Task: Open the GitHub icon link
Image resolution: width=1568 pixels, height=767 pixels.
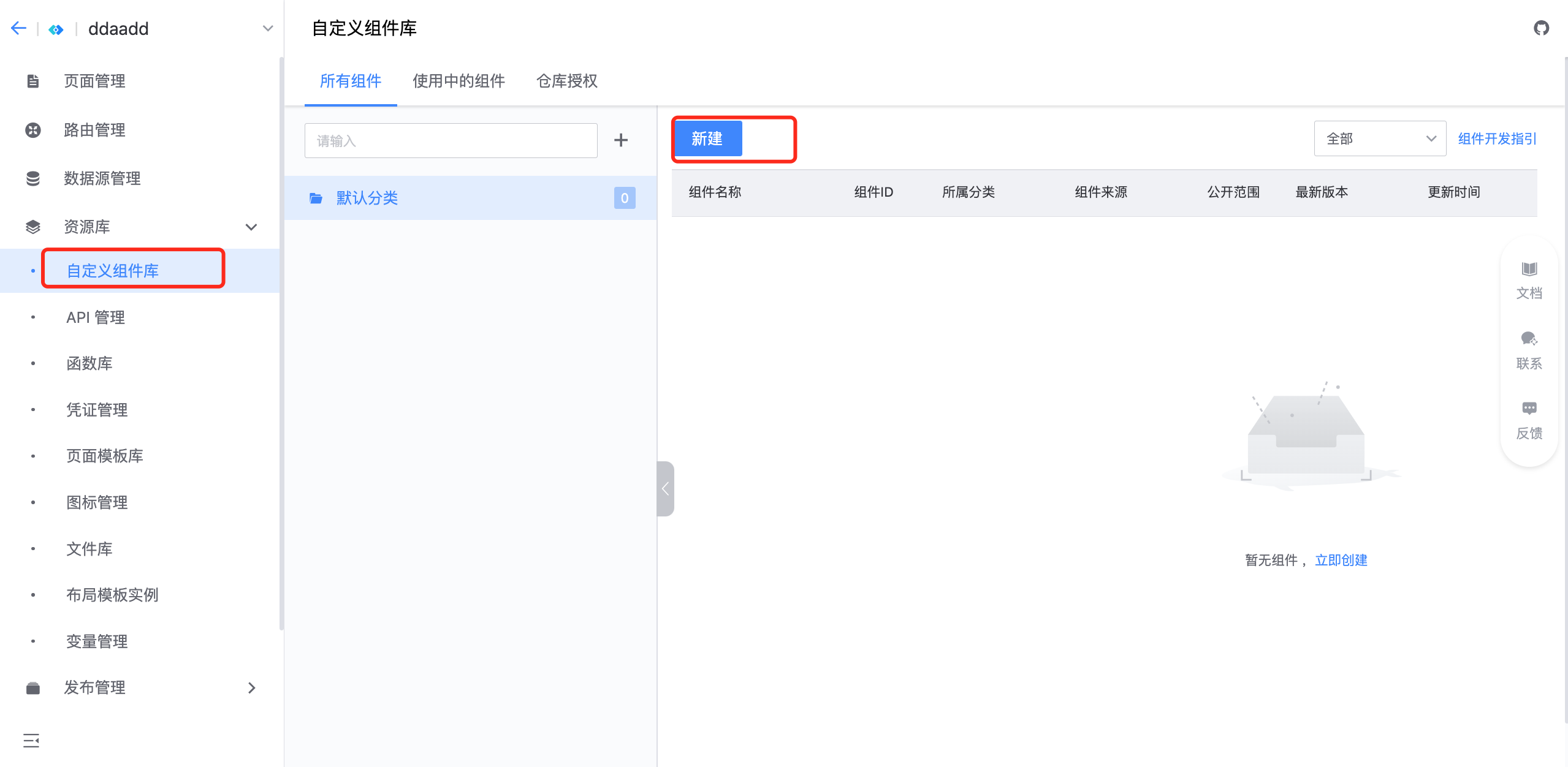Action: click(1541, 28)
